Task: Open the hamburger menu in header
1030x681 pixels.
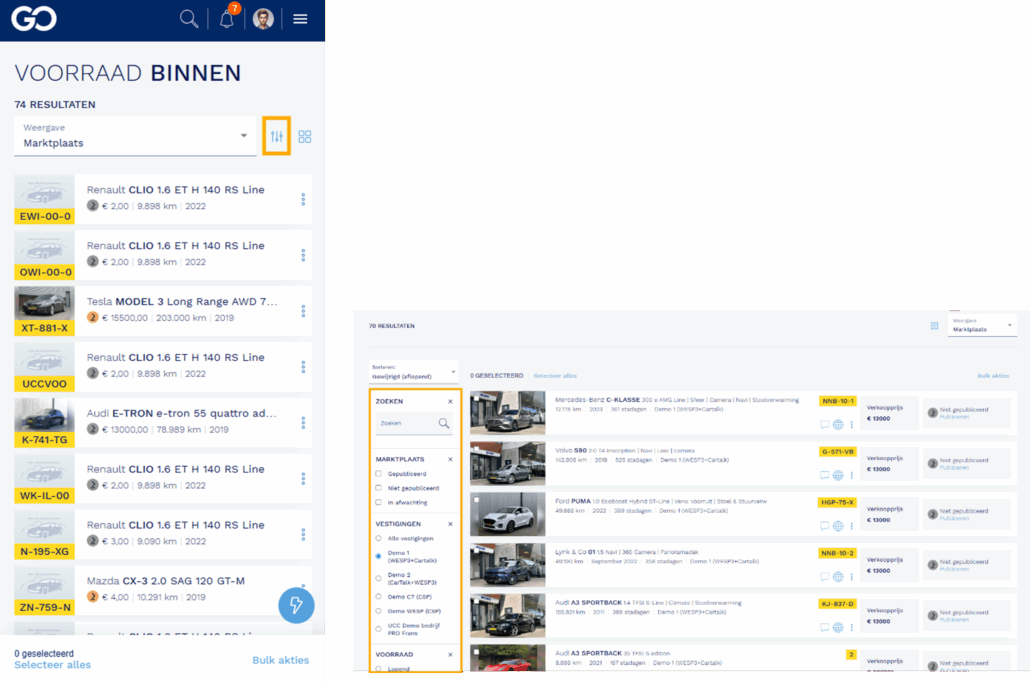Action: coord(300,19)
